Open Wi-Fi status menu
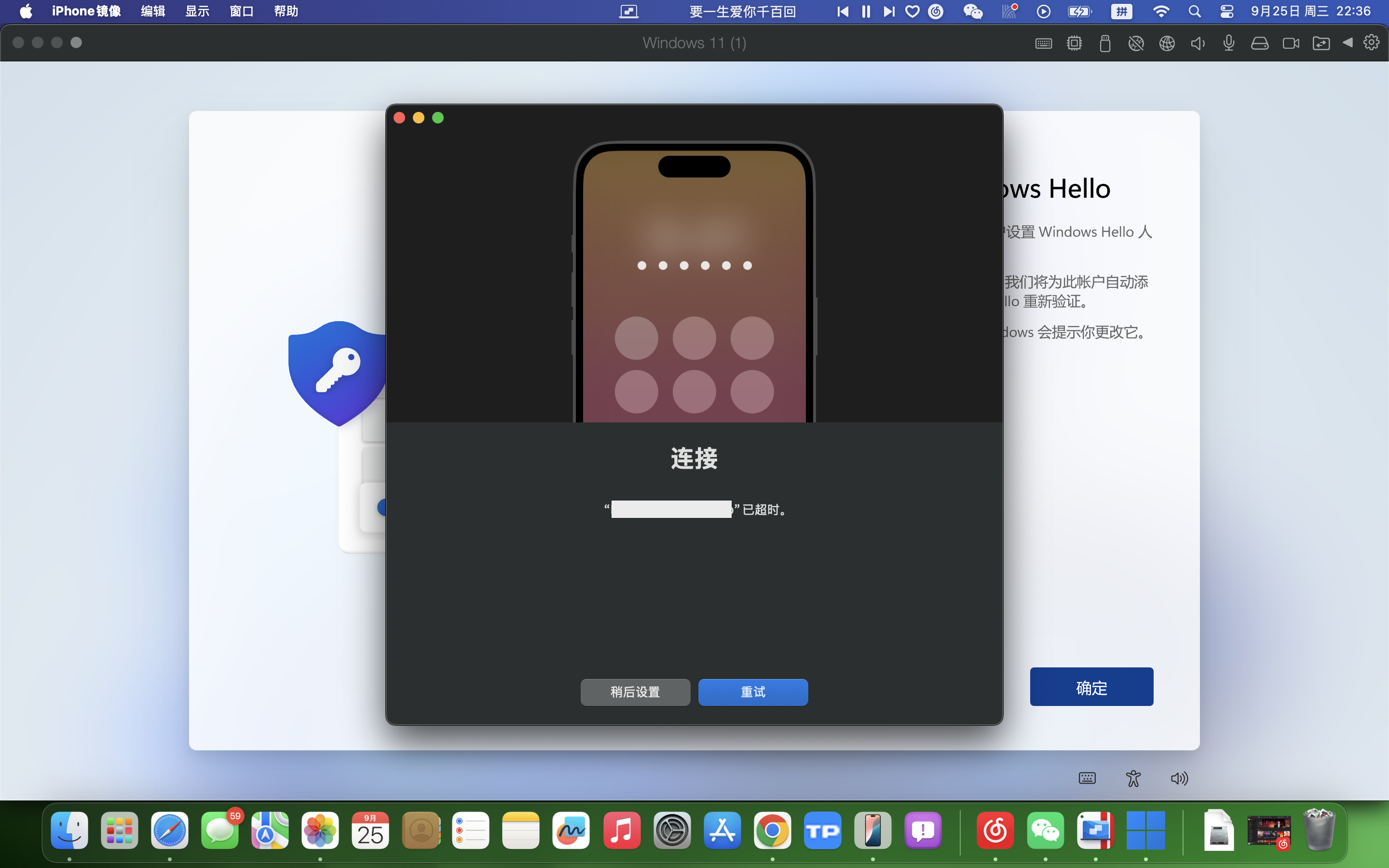The width and height of the screenshot is (1389, 868). pyautogui.click(x=1160, y=12)
